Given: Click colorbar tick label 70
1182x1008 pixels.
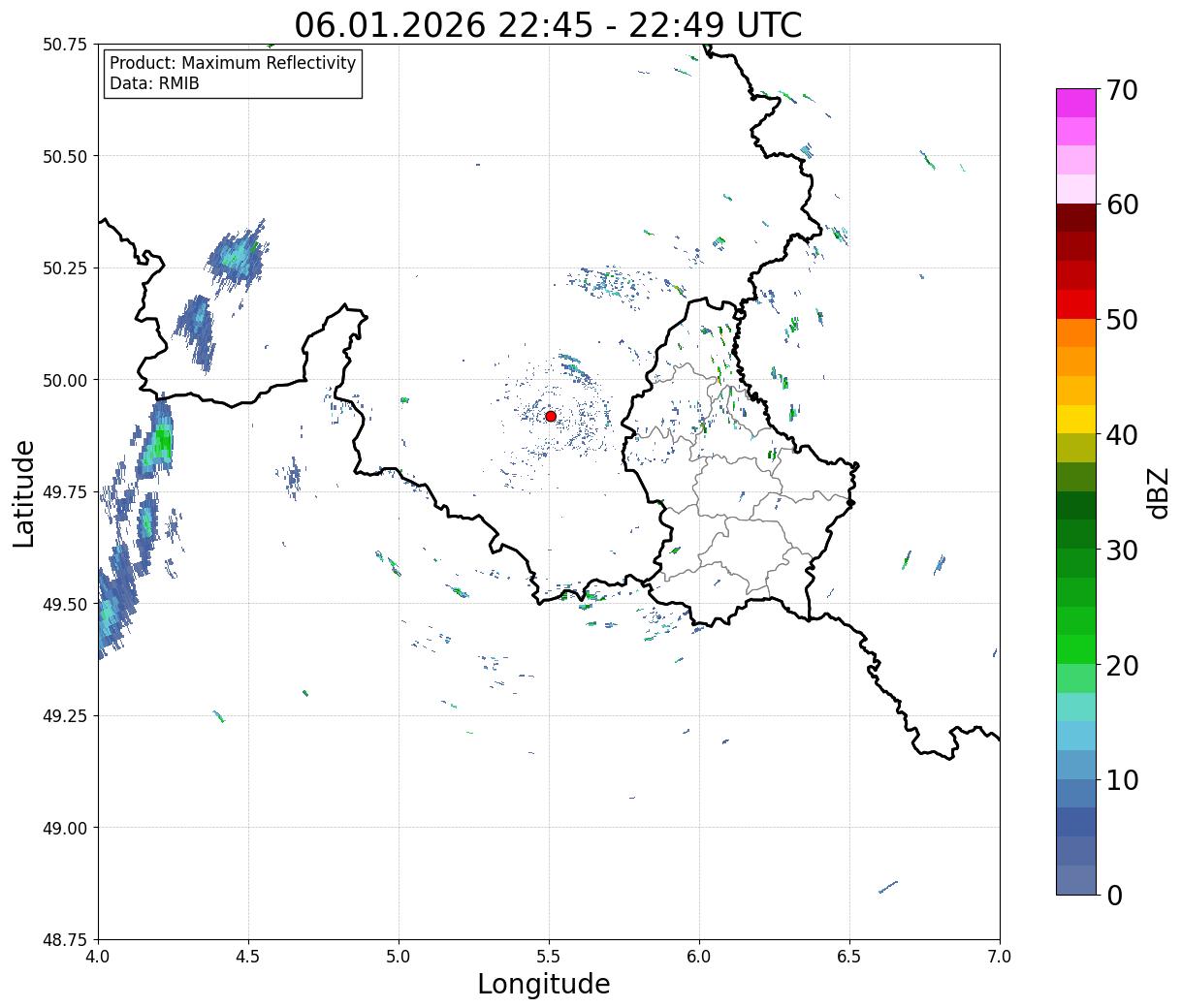Looking at the screenshot, I should [x=1122, y=90].
